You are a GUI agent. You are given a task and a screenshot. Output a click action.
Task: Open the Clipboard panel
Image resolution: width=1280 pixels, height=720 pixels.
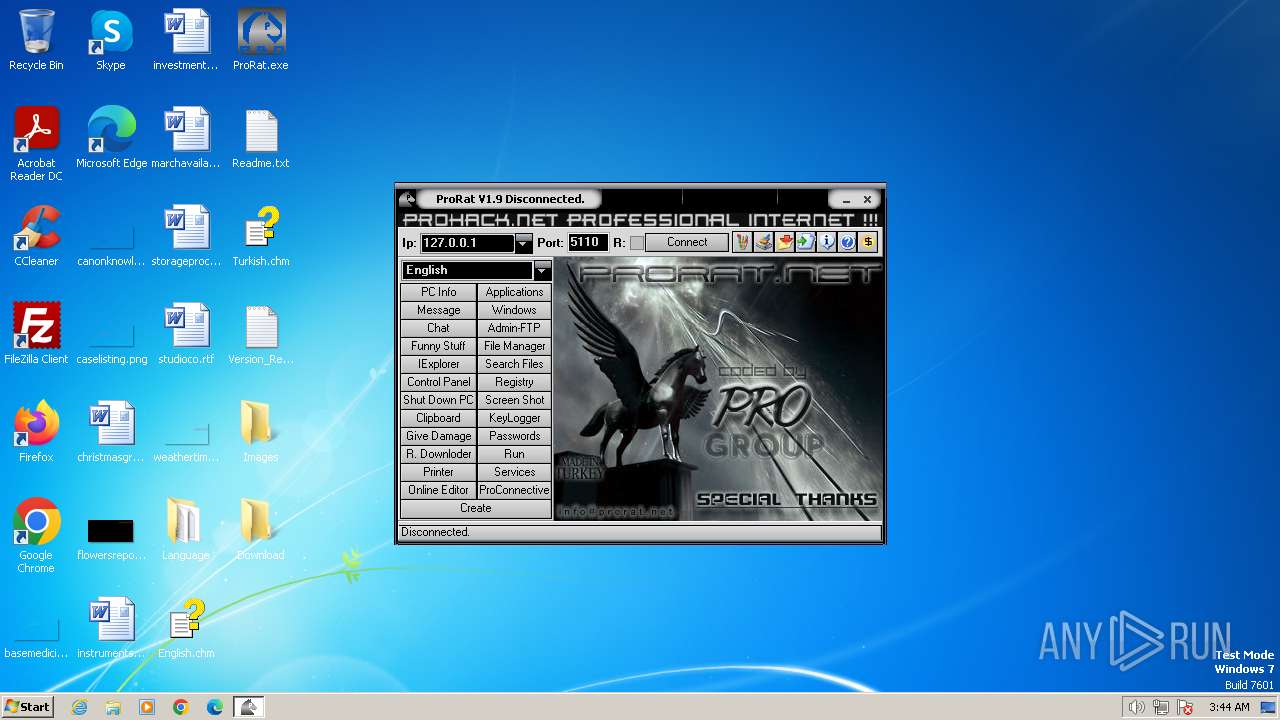point(438,418)
